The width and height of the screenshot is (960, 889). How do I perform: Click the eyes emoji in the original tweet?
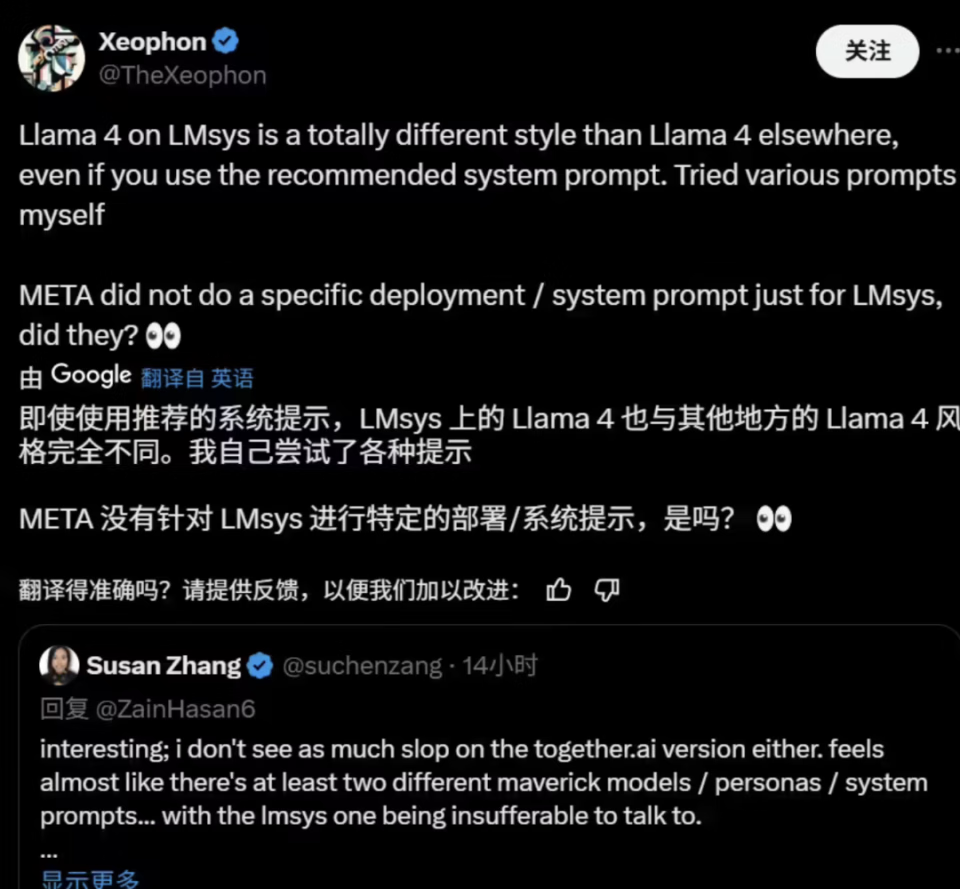click(163, 336)
